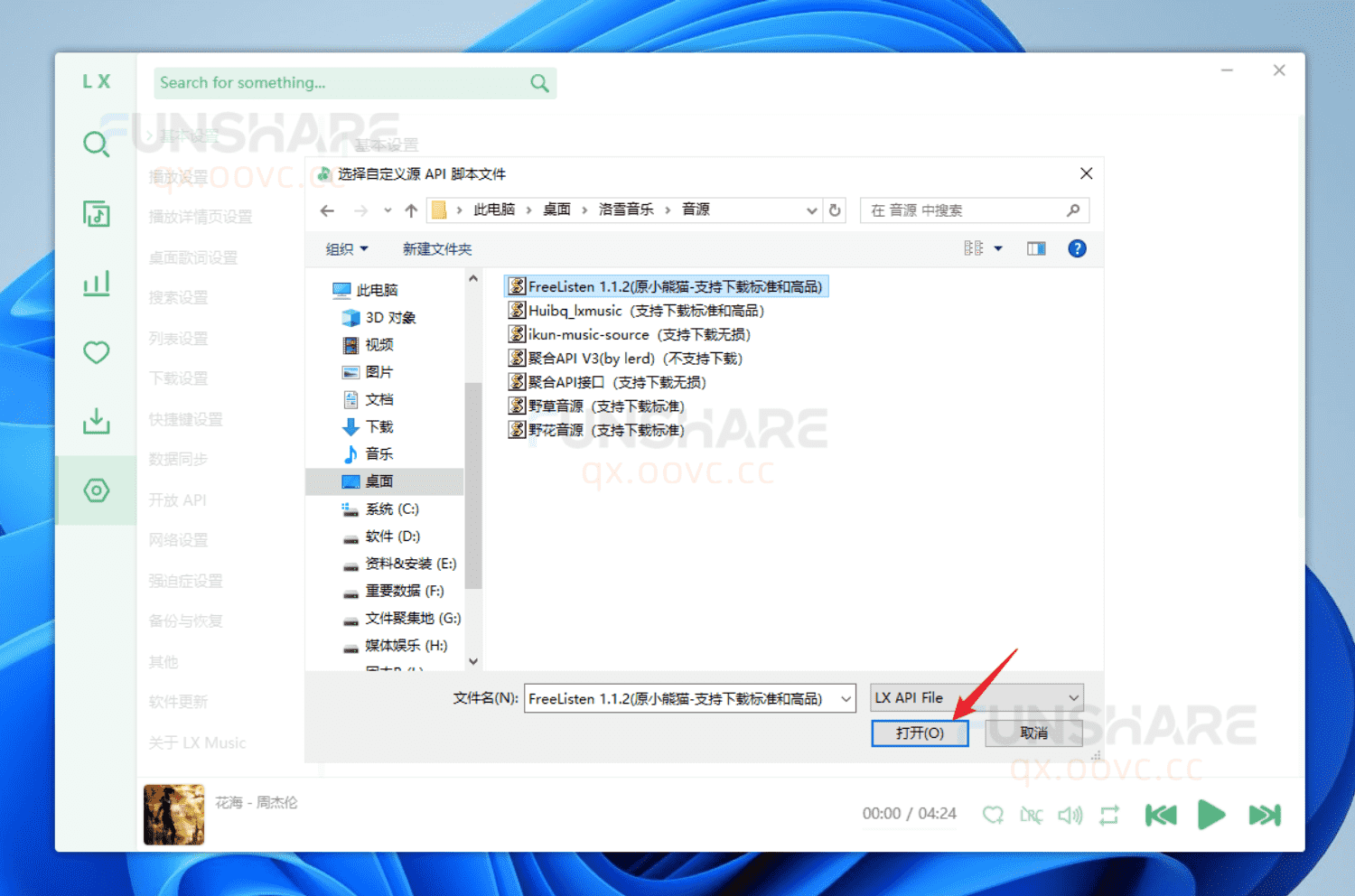Image resolution: width=1355 pixels, height=896 pixels.
Task: Open the search page via sidebar magnifier icon
Action: tap(96, 145)
